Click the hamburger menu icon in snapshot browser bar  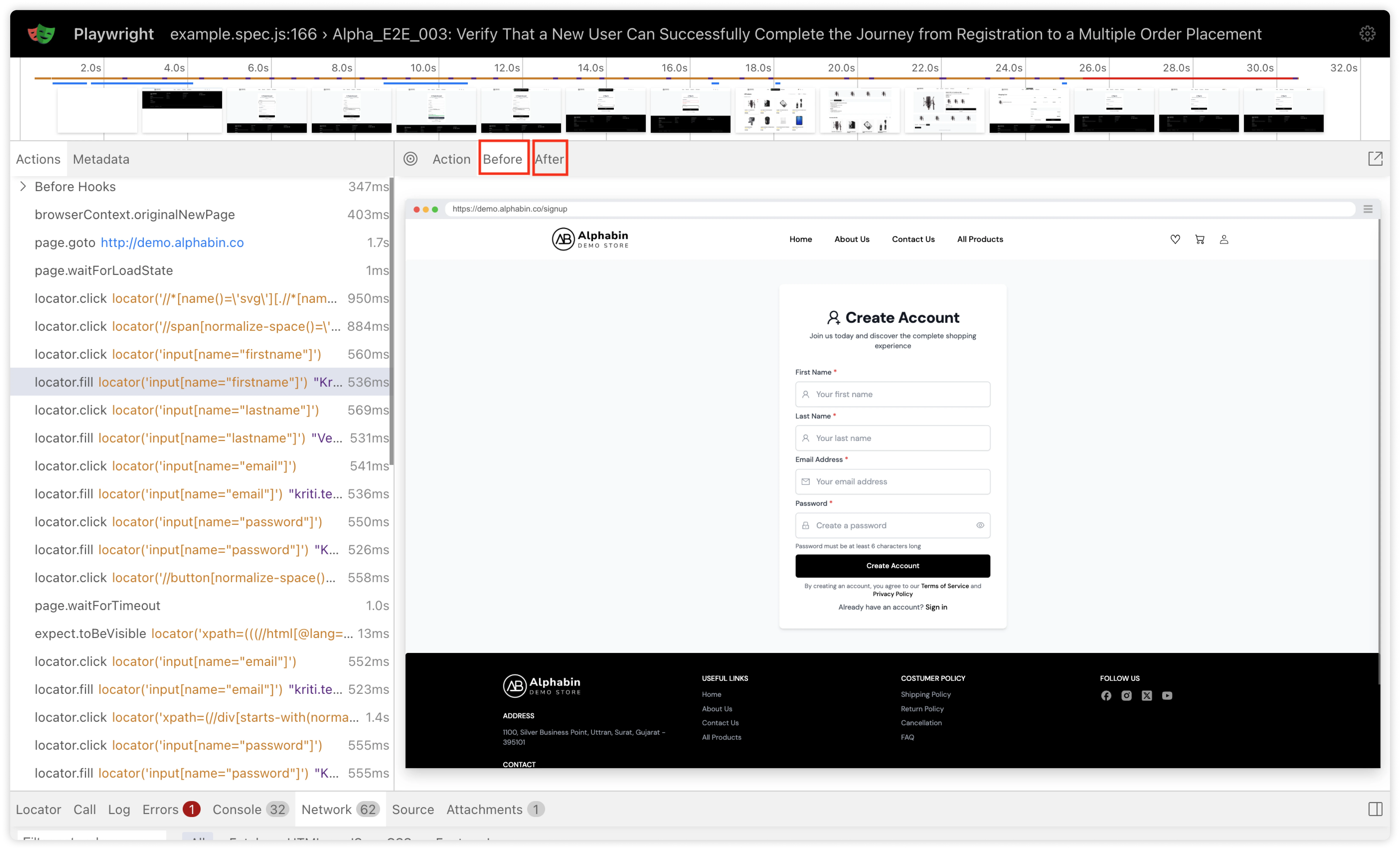[1368, 209]
